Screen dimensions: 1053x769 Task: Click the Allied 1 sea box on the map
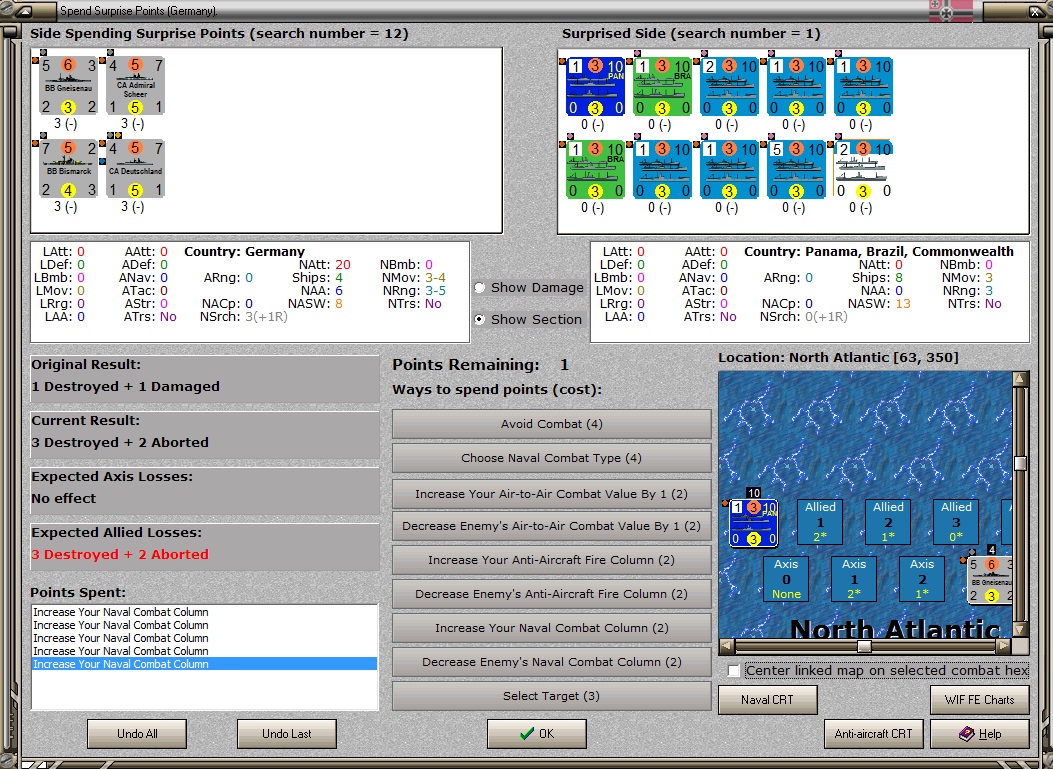(x=820, y=522)
